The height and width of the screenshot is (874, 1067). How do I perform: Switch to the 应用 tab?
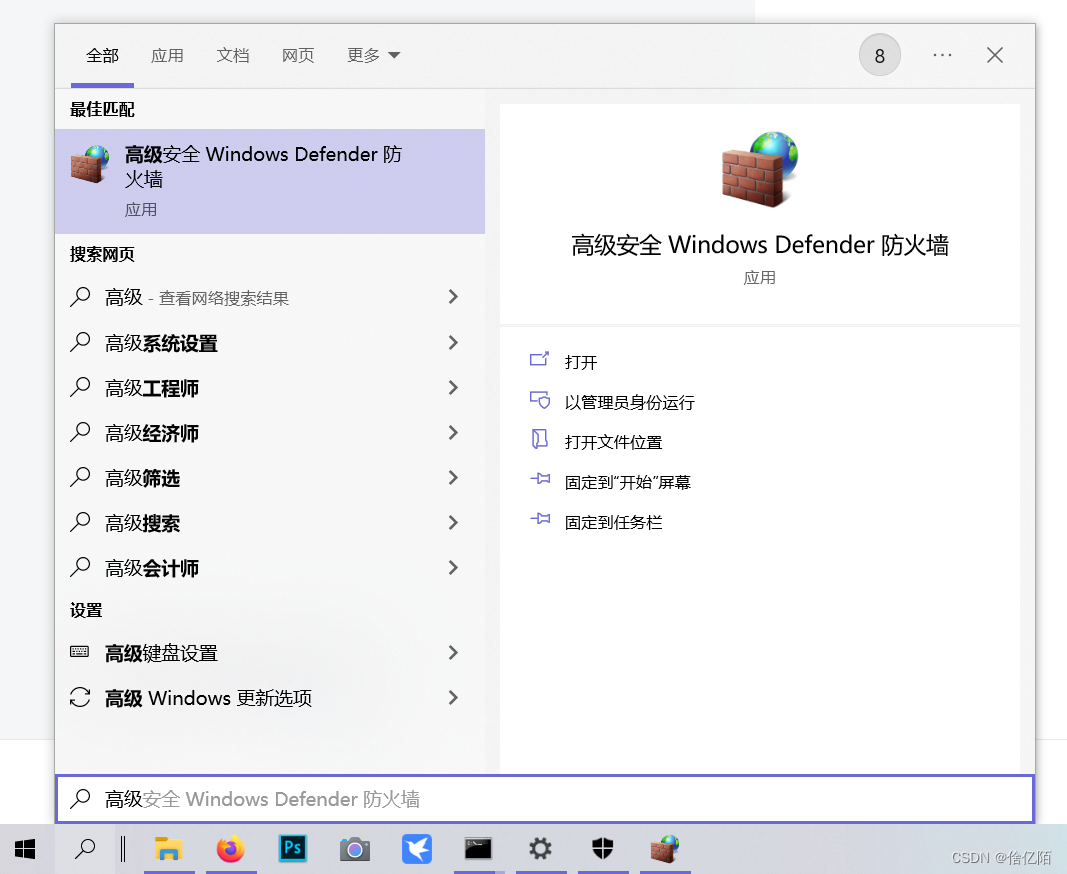click(167, 56)
